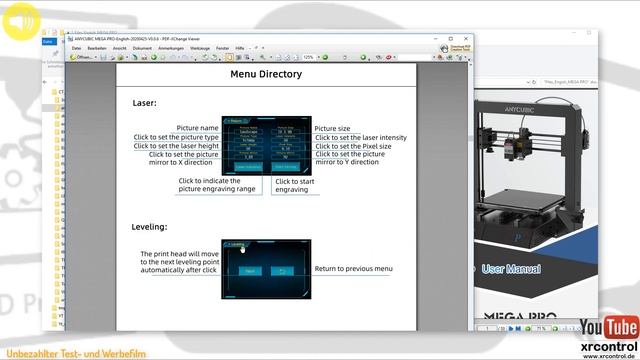Click the vertical scrollbar of the PDF viewer
The width and height of the screenshot is (640, 360).
coord(471,196)
